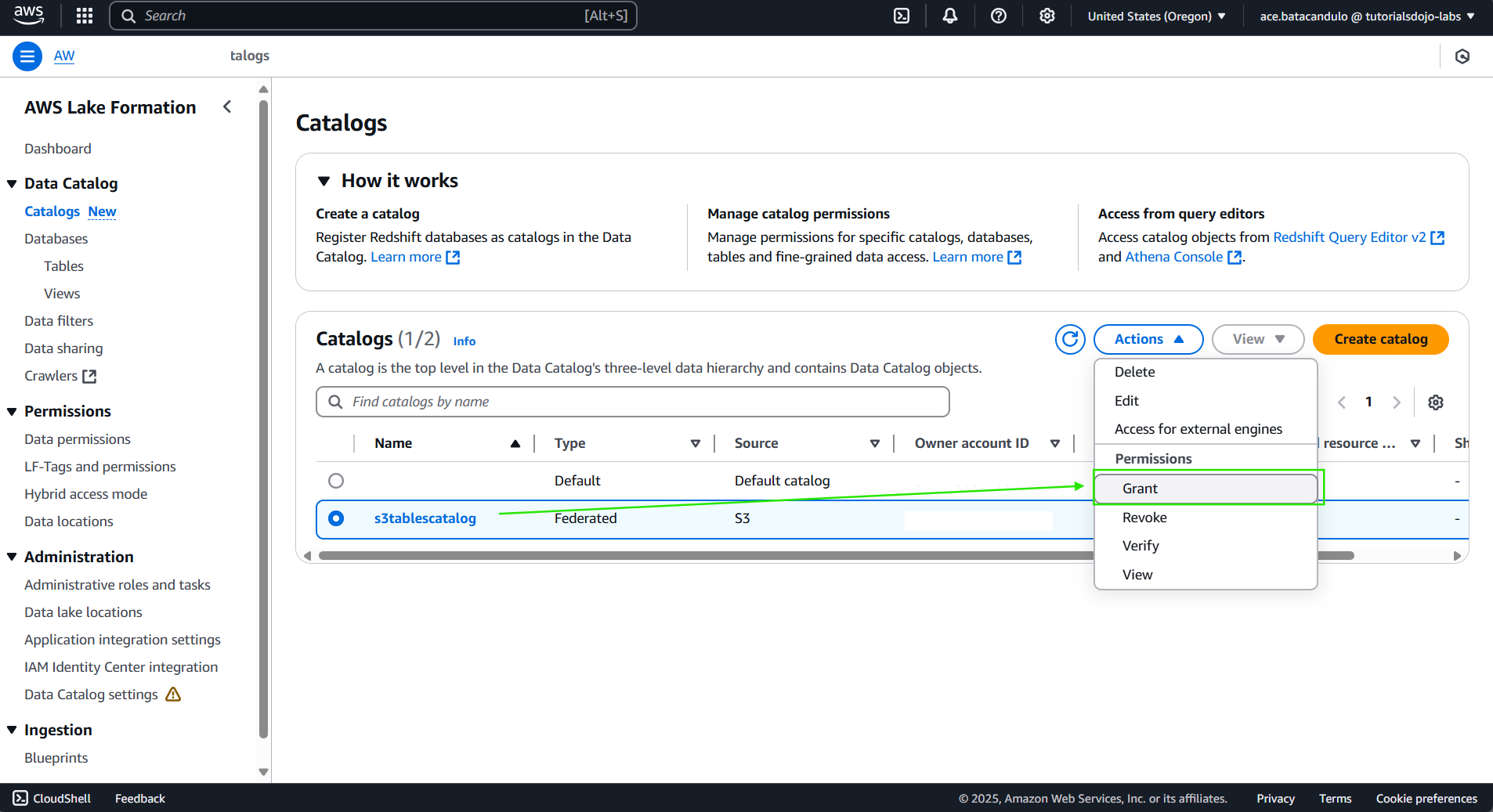The width and height of the screenshot is (1493, 812).
Task: Open Athena Console link
Action: click(x=1184, y=257)
